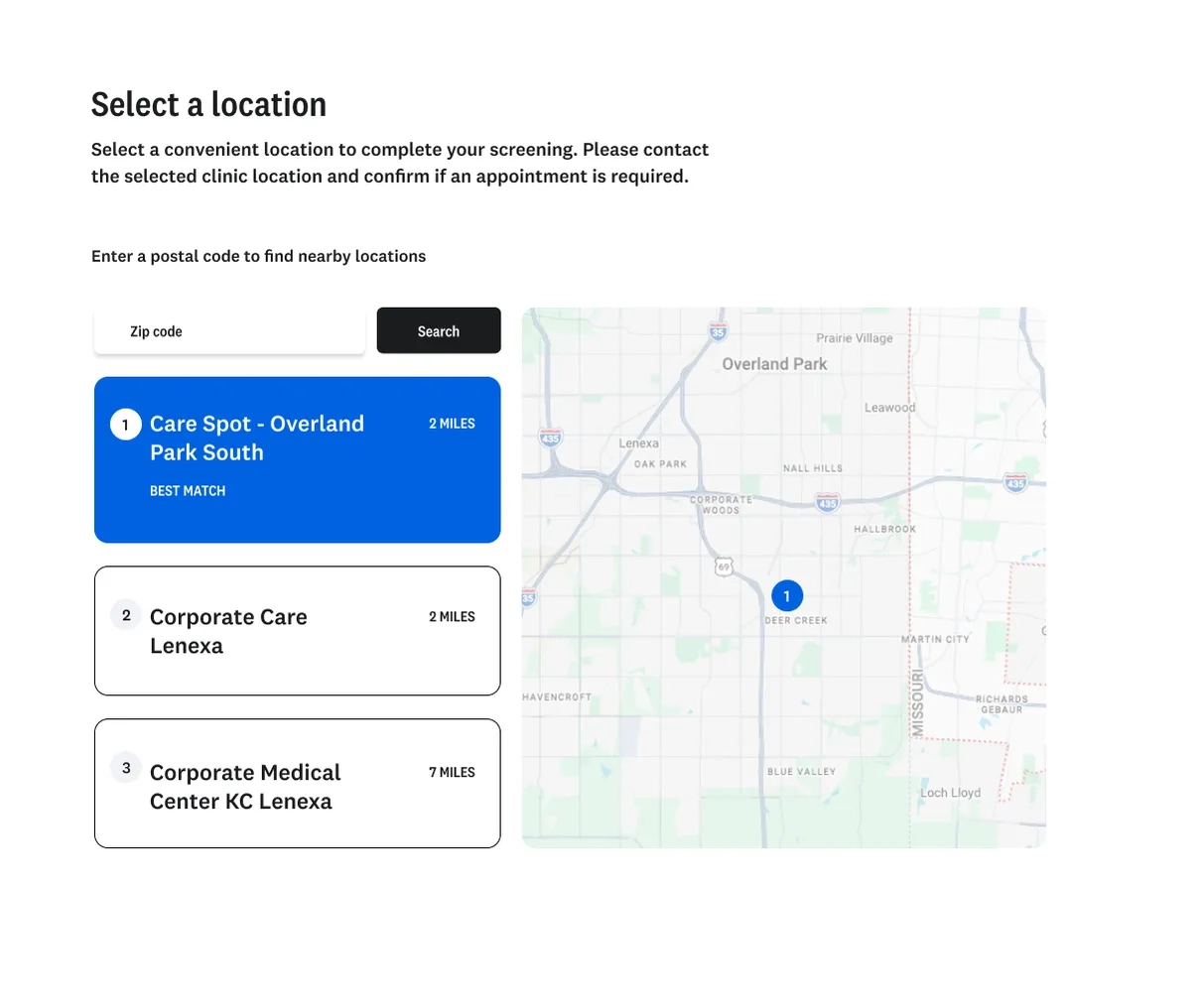
Task: Click the Search button
Action: 439,330
